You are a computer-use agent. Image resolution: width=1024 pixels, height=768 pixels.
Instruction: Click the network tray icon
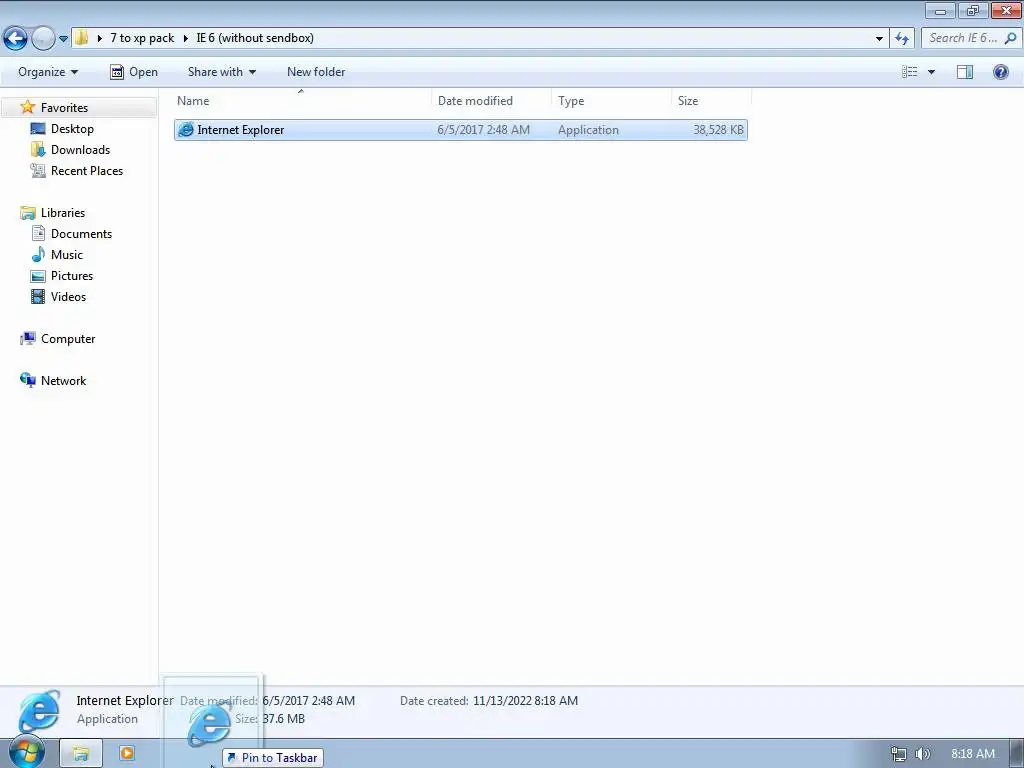tap(899, 754)
